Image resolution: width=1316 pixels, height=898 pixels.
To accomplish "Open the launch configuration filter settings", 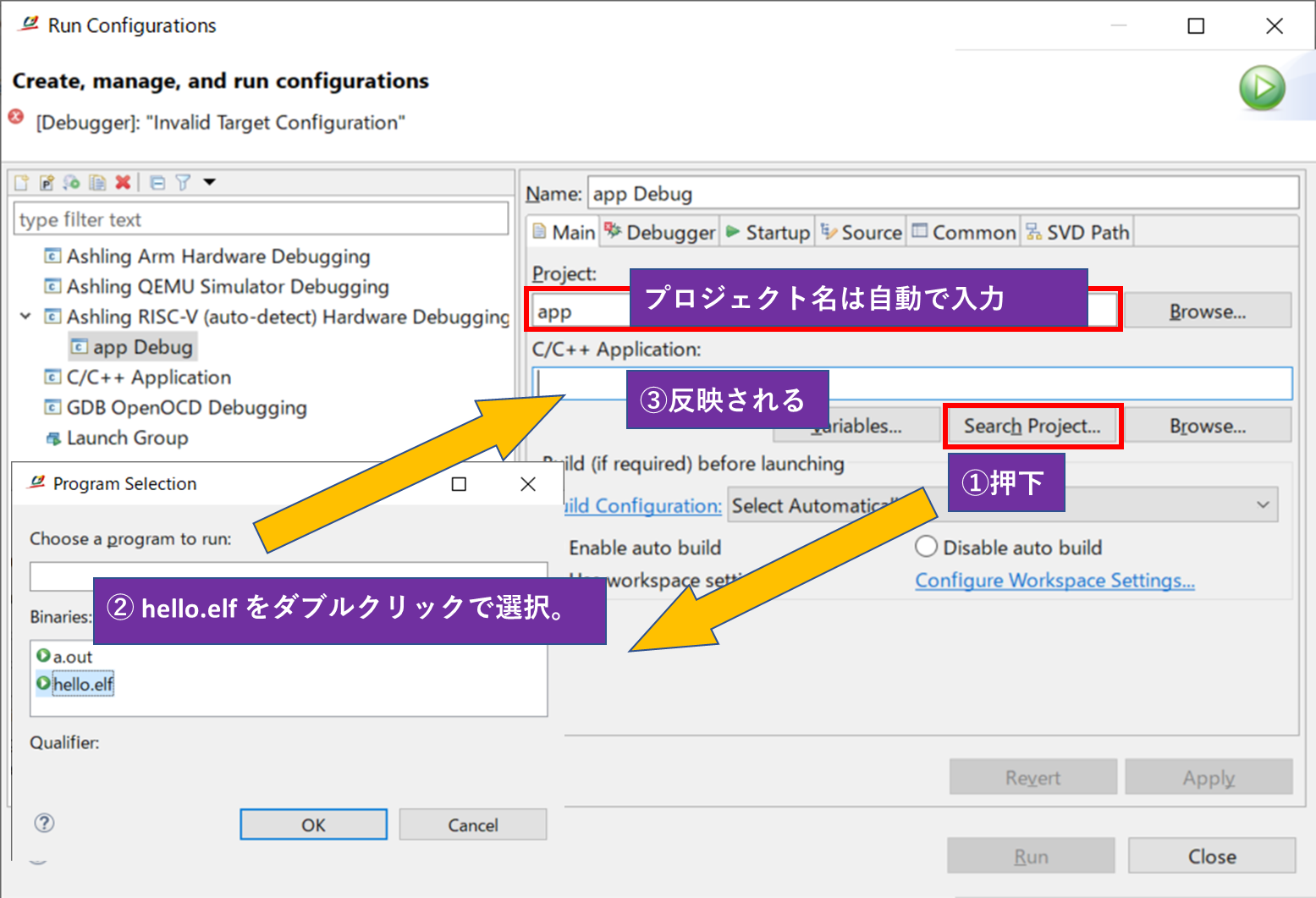I will [x=183, y=182].
